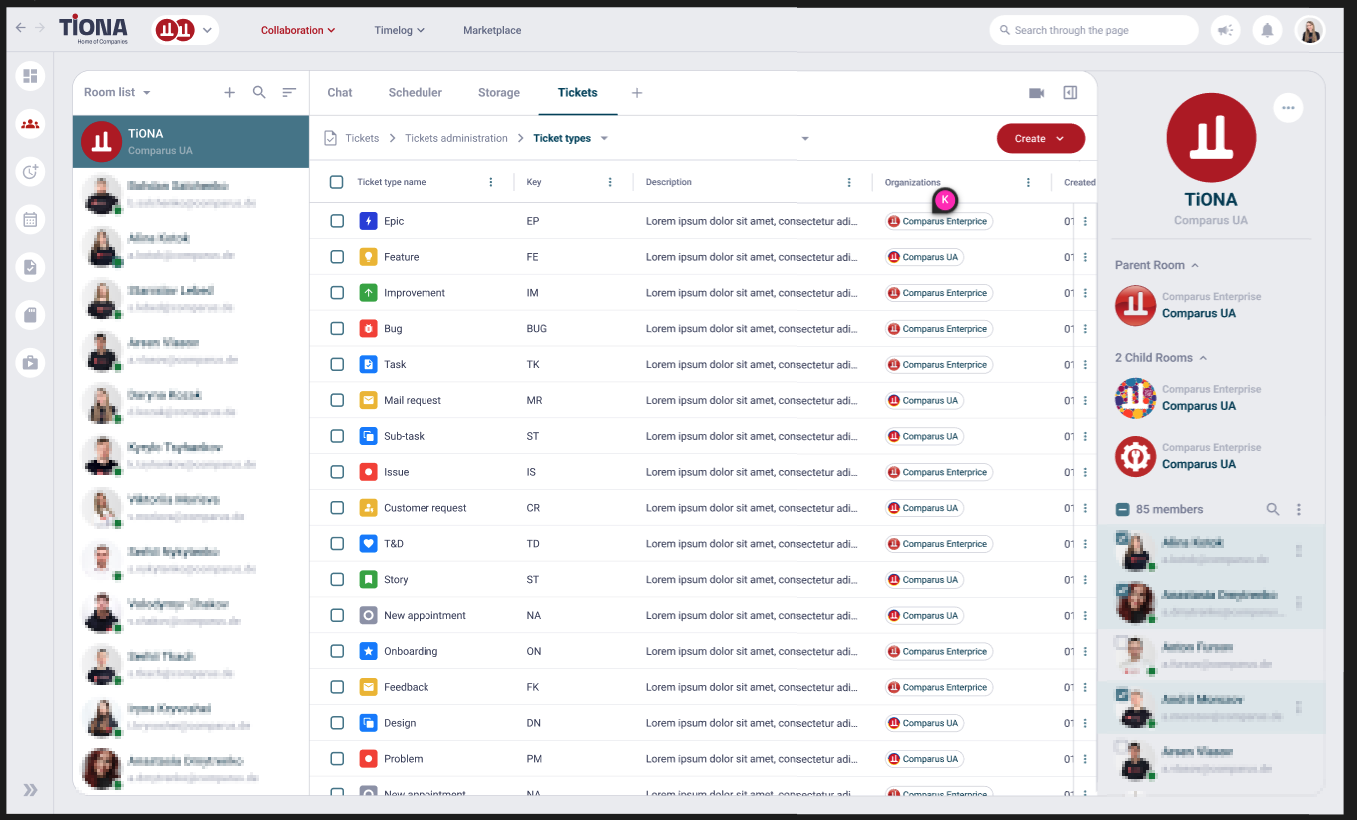Add a new tab next to Tickets
The width and height of the screenshot is (1357, 820).
point(637,93)
